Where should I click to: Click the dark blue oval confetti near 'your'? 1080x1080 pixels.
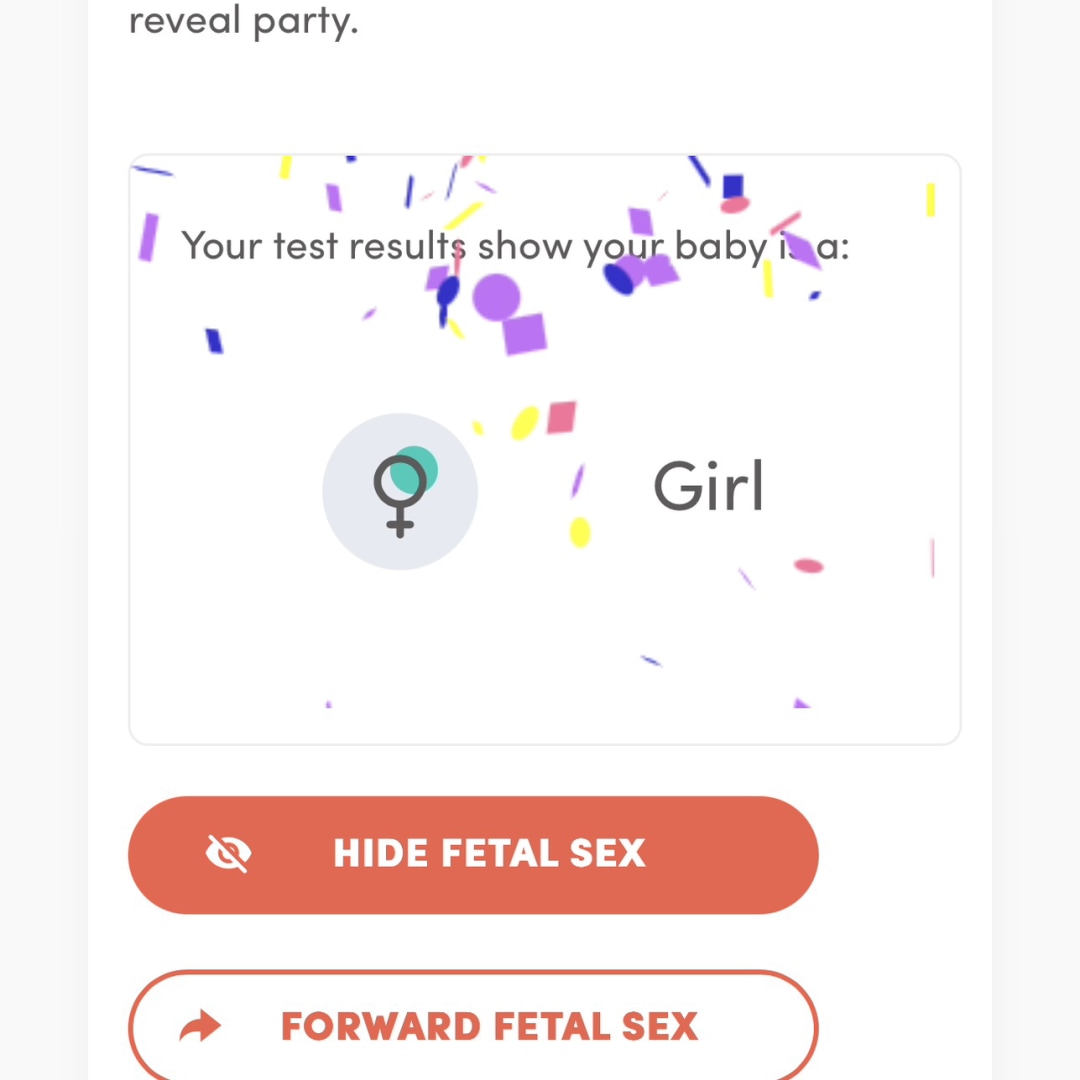tap(619, 280)
